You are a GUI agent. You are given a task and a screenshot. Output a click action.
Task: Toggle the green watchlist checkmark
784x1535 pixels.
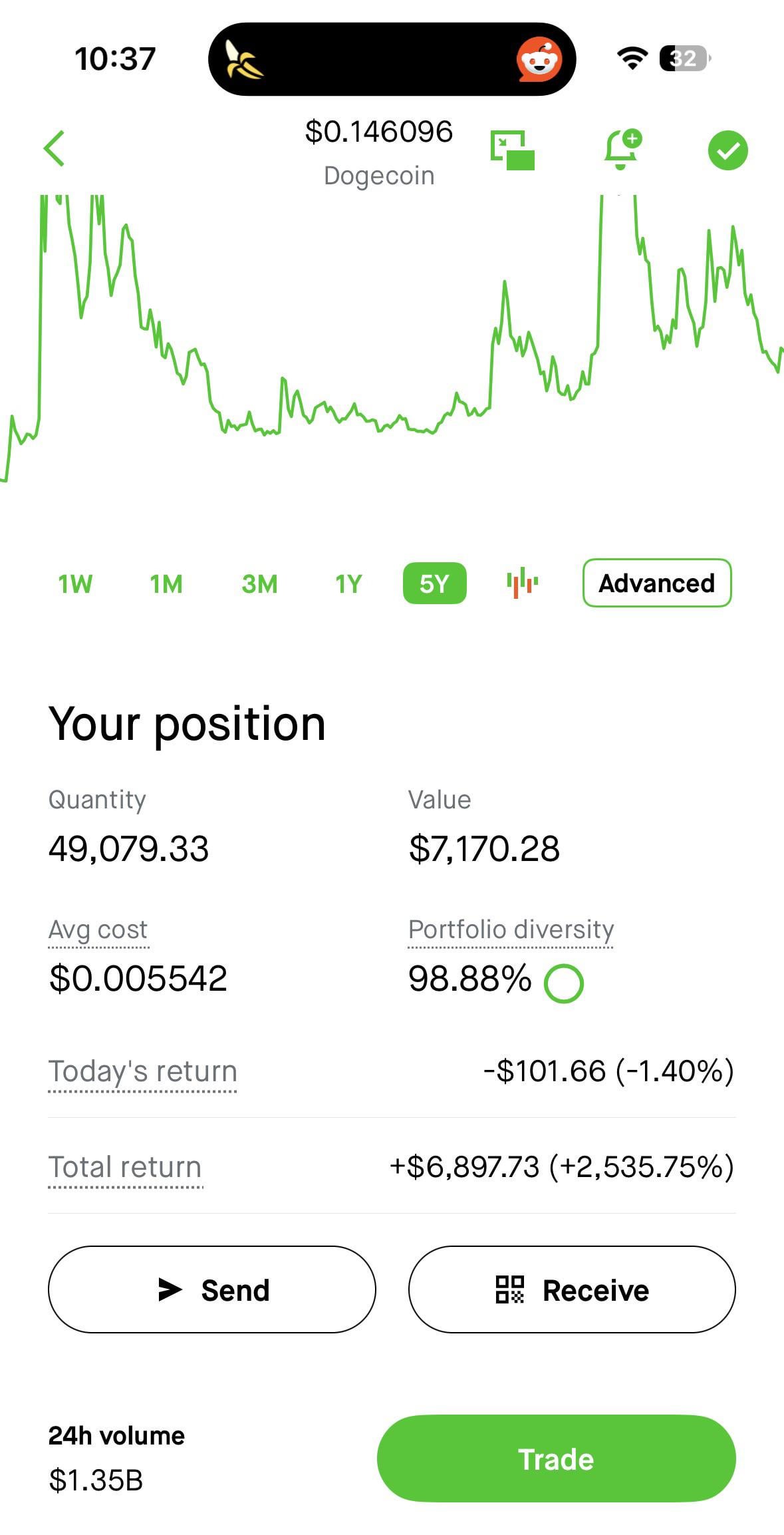727,150
